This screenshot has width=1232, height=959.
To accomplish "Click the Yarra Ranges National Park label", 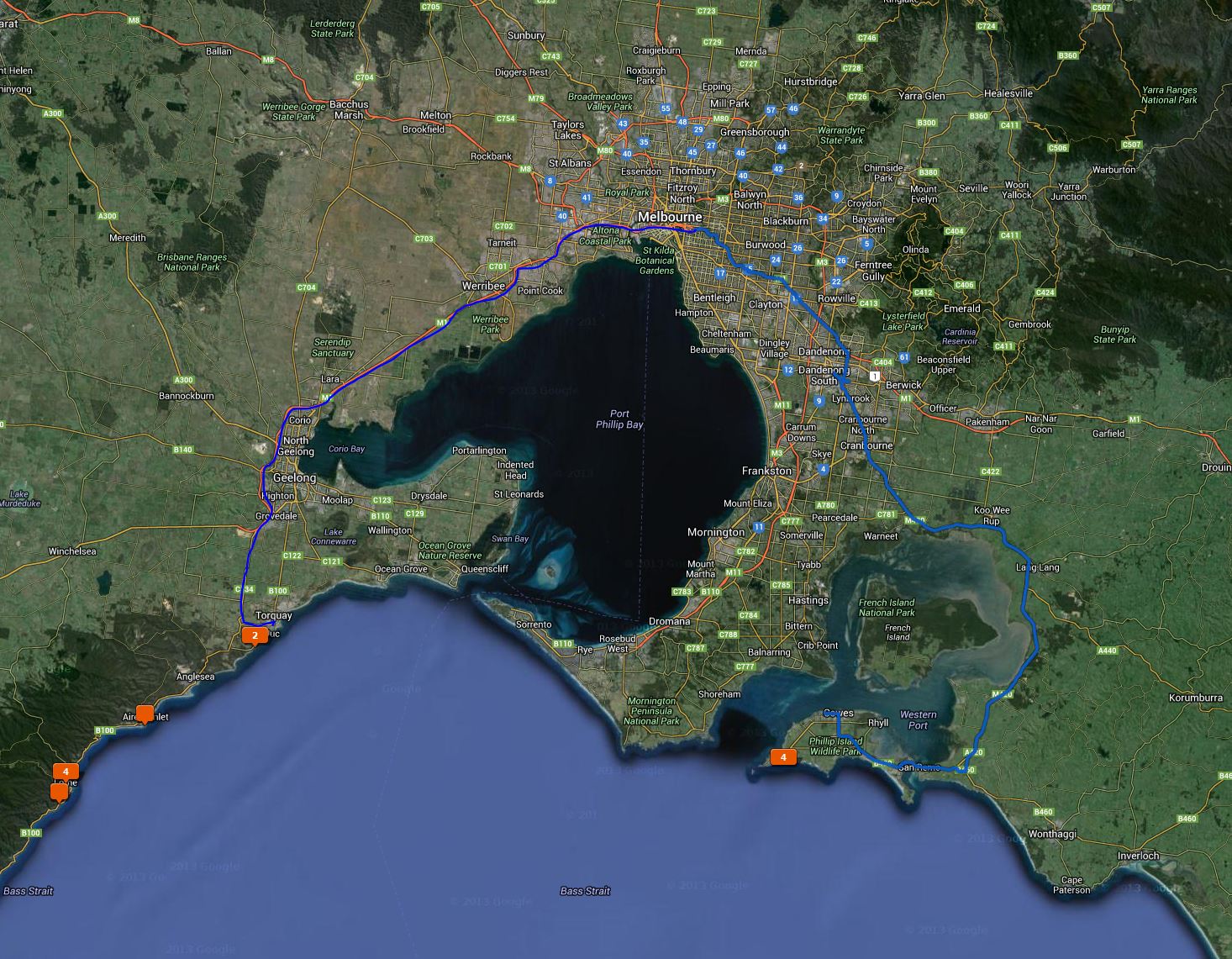I will [1169, 95].
